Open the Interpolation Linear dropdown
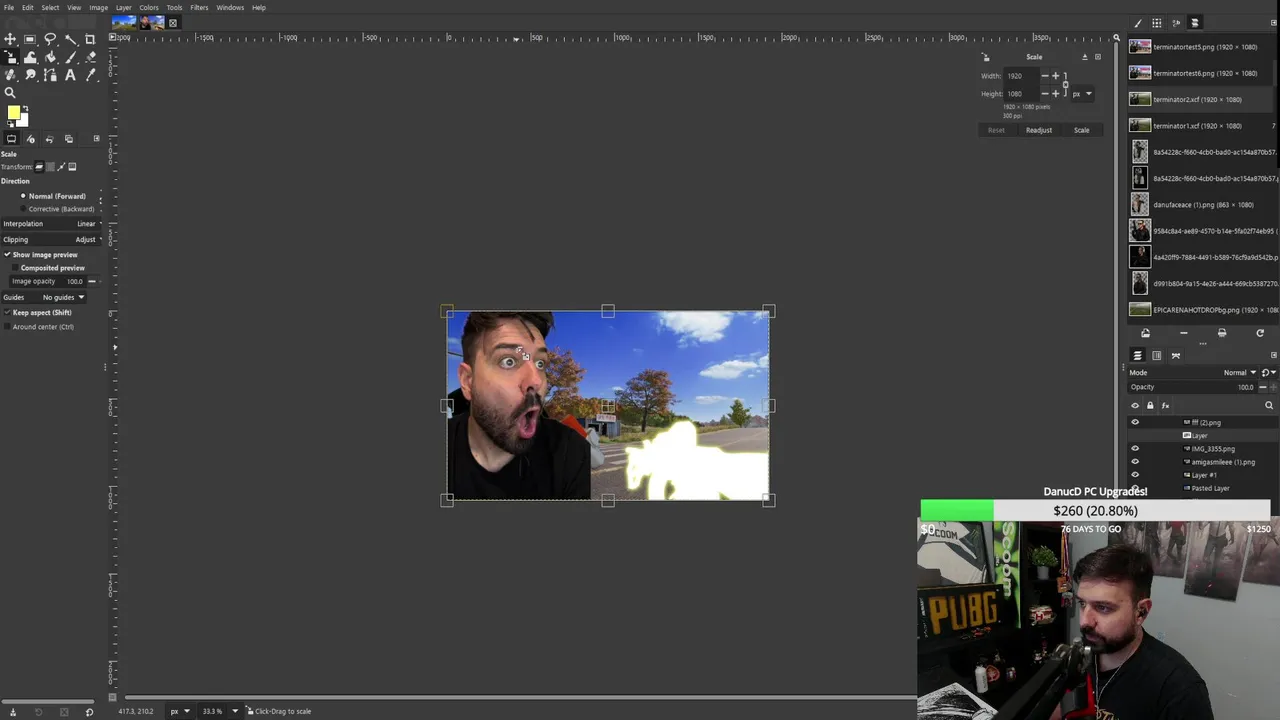The image size is (1280, 720). pos(50,224)
